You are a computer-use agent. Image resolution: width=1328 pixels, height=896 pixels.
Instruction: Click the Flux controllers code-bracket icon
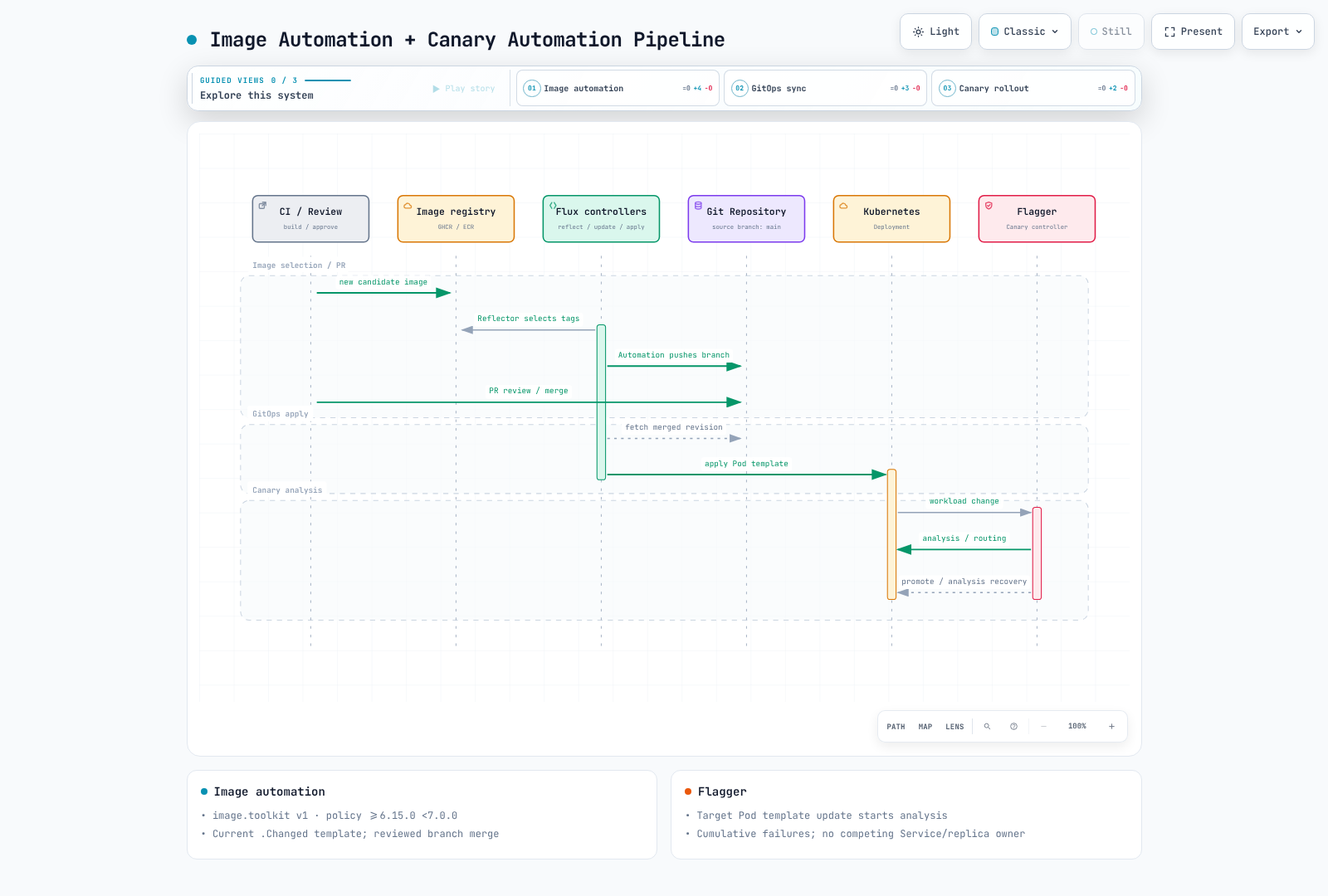pos(553,205)
